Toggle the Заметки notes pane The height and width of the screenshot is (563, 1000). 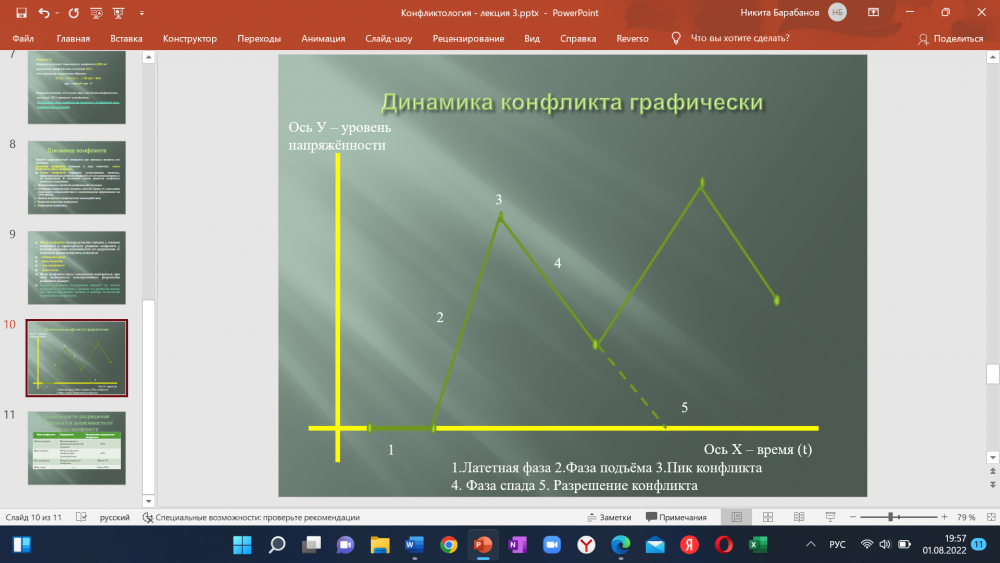609,517
